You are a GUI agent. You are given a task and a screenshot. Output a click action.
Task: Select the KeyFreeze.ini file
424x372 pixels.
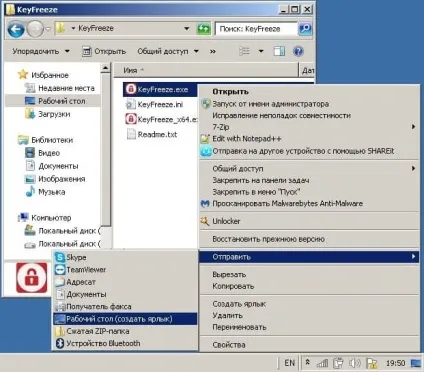154,104
